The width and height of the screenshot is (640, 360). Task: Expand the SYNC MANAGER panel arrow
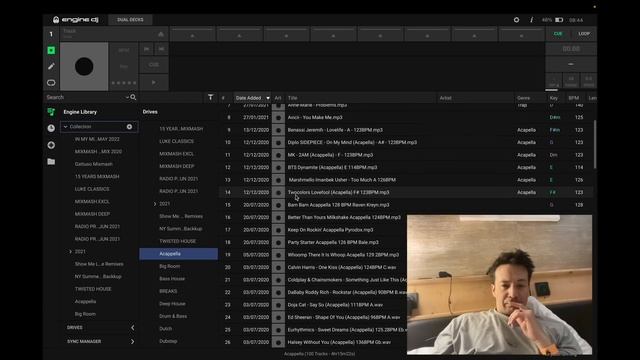(133, 341)
